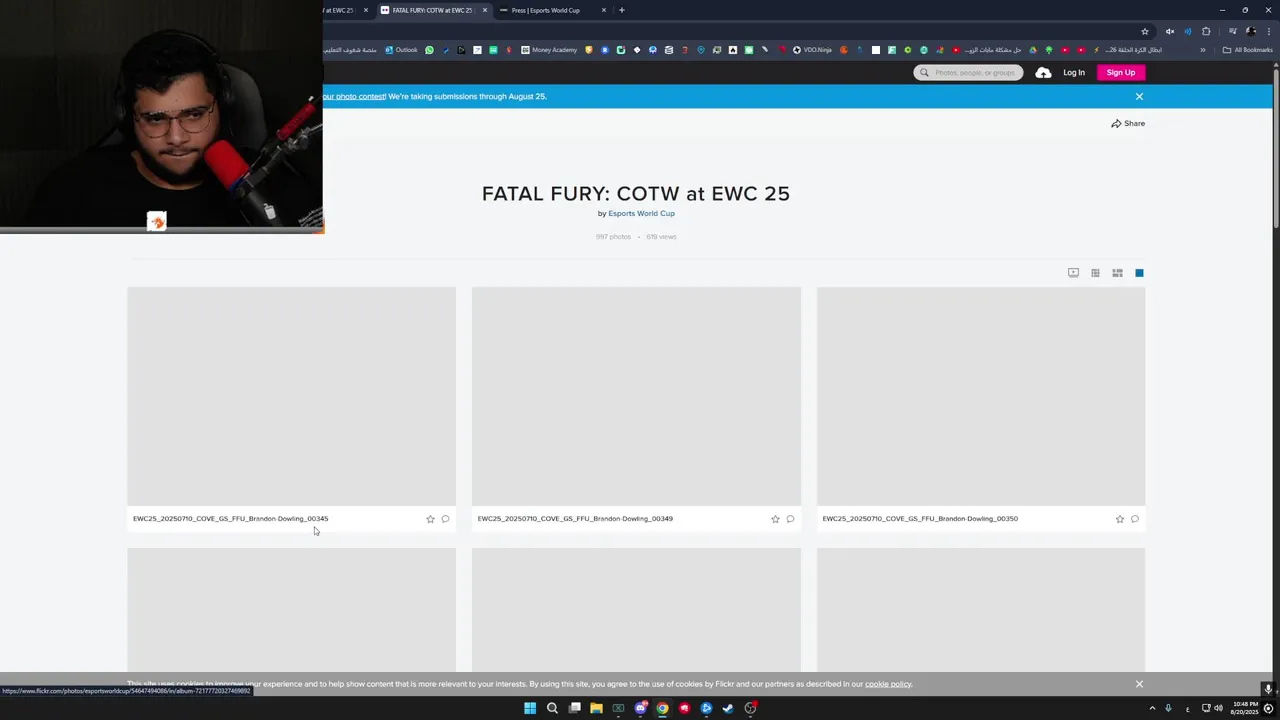Open the thumbnail for photo Brandon-Dowling_00349
1280x720 pixels.
tap(636, 396)
